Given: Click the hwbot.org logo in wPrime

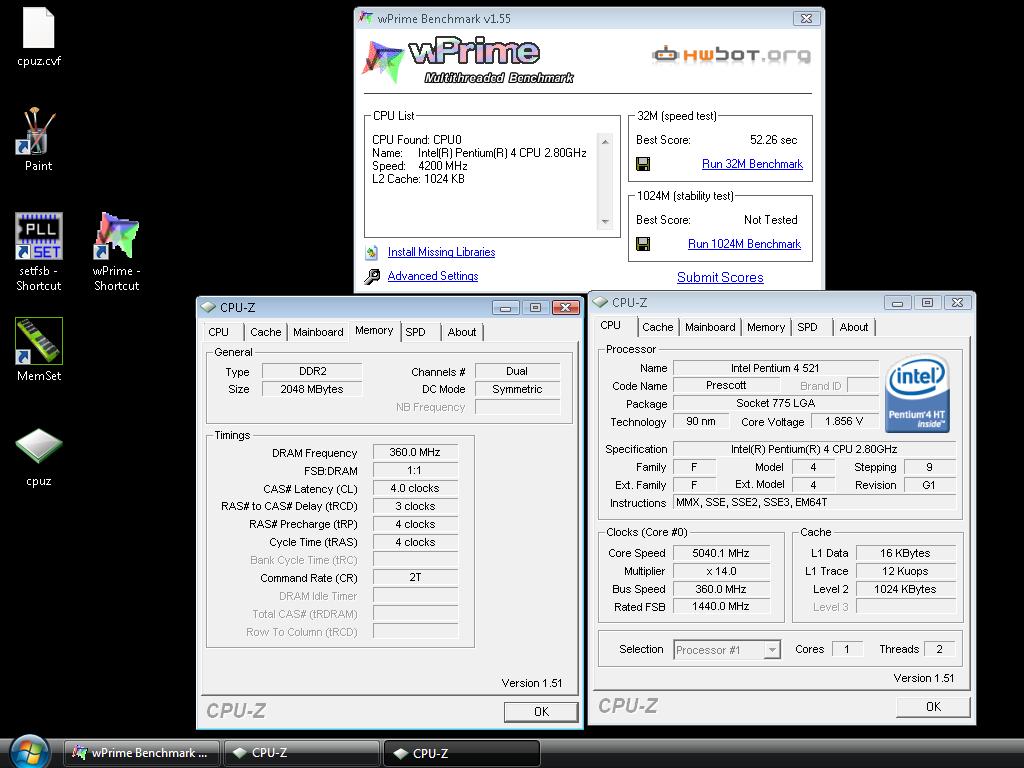Looking at the screenshot, I should pyautogui.click(x=731, y=55).
